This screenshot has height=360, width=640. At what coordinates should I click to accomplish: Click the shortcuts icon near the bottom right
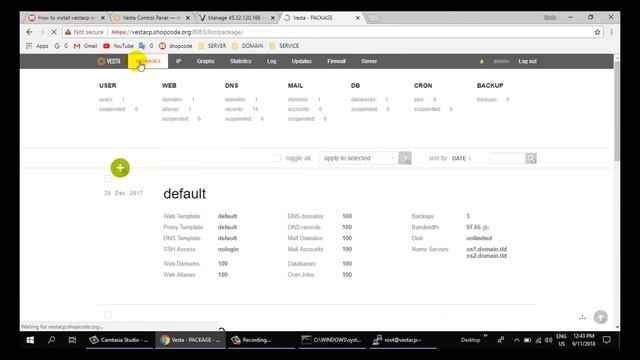coord(582,317)
